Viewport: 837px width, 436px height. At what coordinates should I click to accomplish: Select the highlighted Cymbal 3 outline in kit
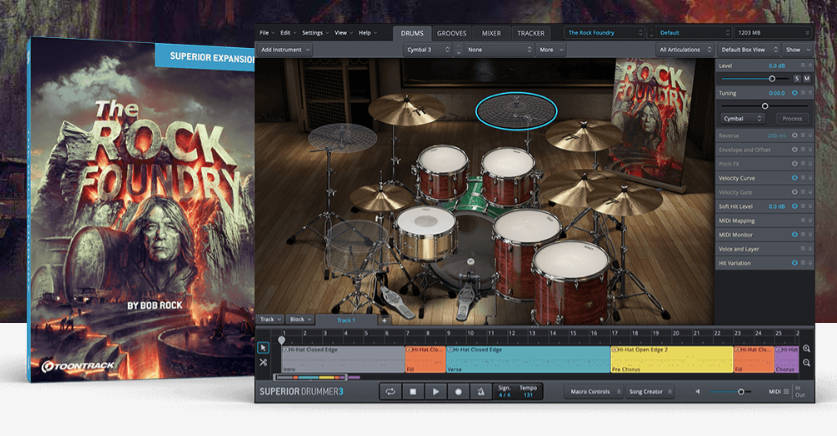[x=516, y=111]
